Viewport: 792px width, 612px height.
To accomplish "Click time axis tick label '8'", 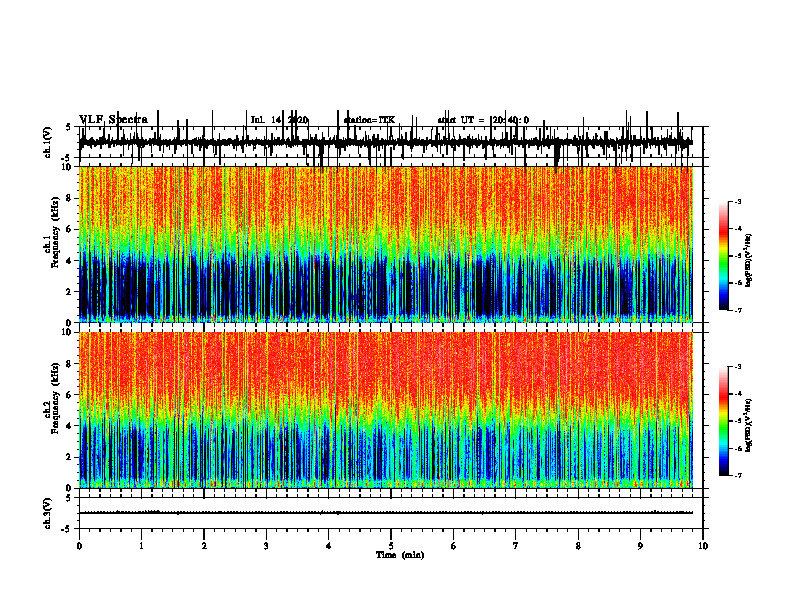I will pos(578,546).
